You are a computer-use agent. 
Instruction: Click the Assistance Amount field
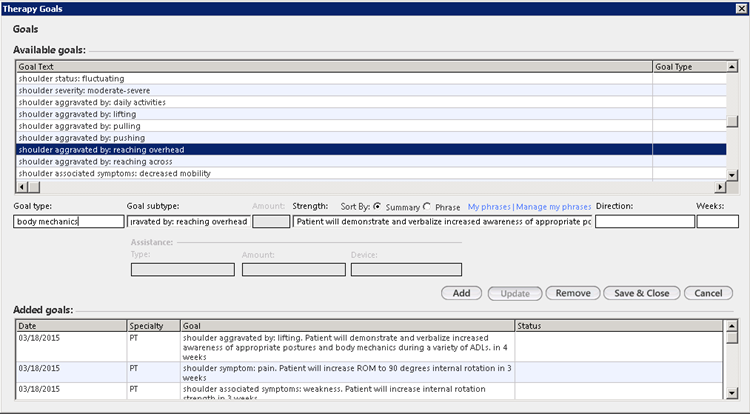[x=294, y=270]
